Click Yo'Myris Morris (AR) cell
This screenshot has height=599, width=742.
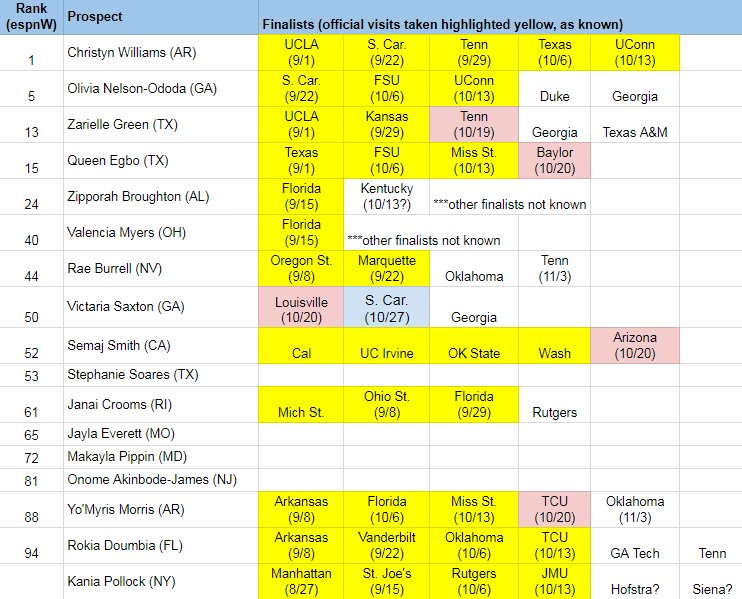pos(161,510)
